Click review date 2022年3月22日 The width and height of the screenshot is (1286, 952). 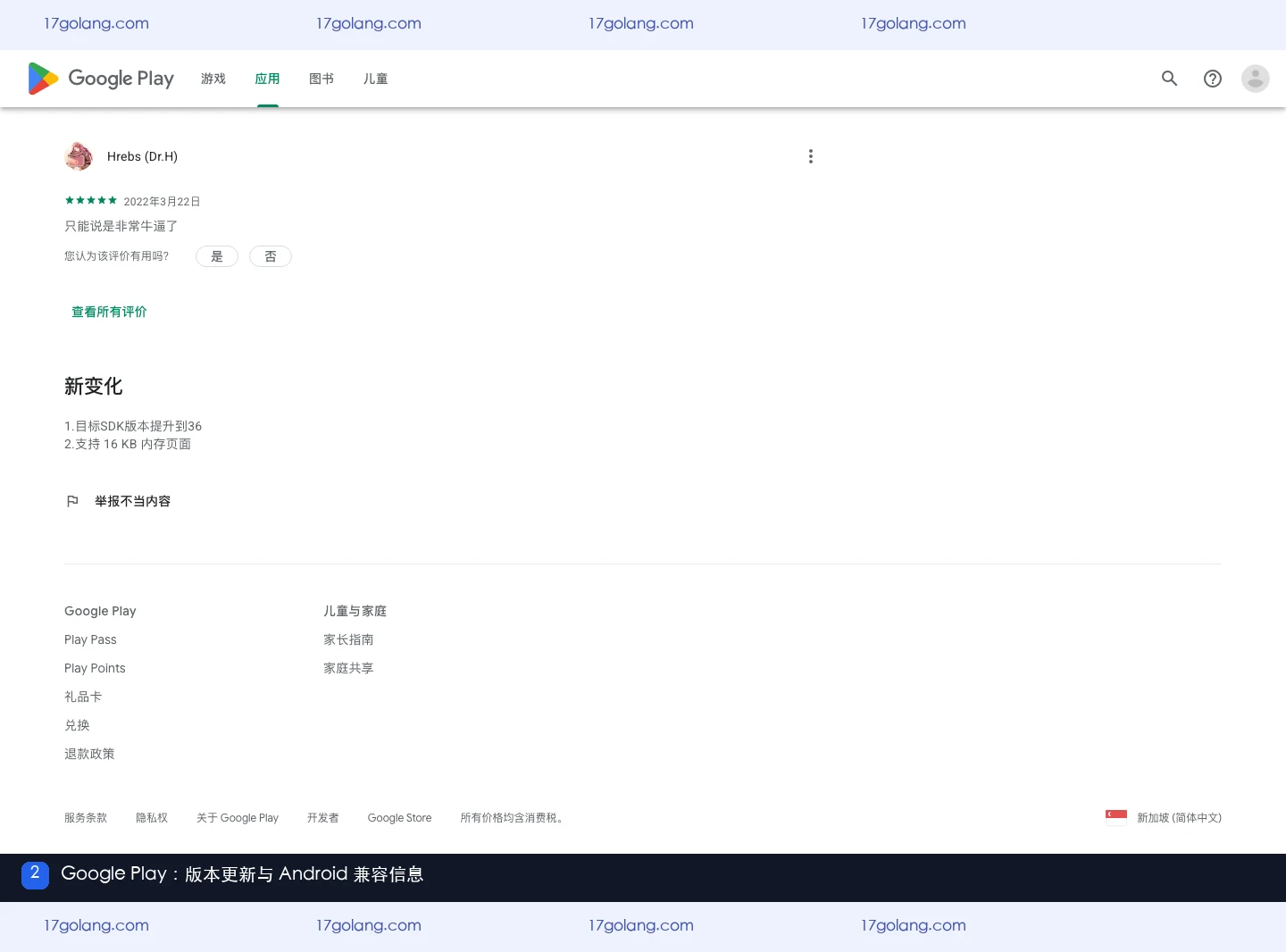click(162, 202)
